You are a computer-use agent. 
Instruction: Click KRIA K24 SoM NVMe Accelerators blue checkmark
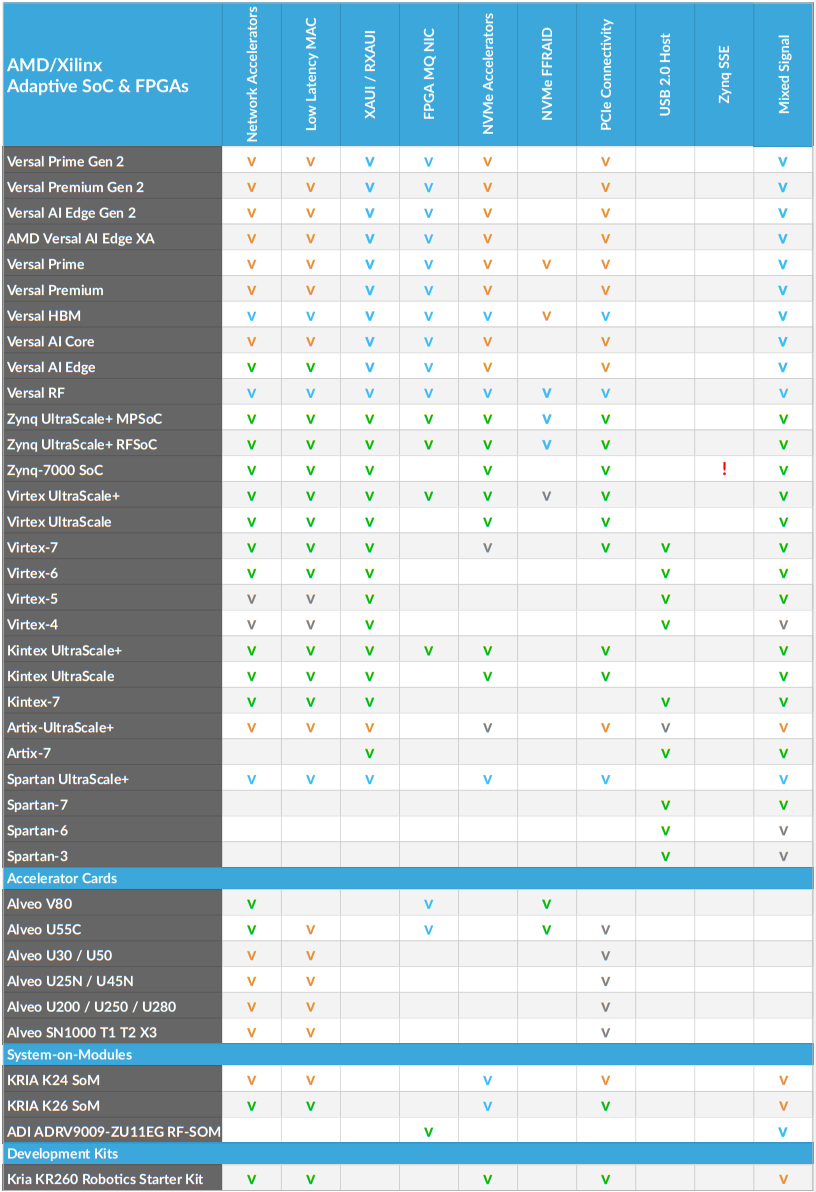(x=488, y=1081)
